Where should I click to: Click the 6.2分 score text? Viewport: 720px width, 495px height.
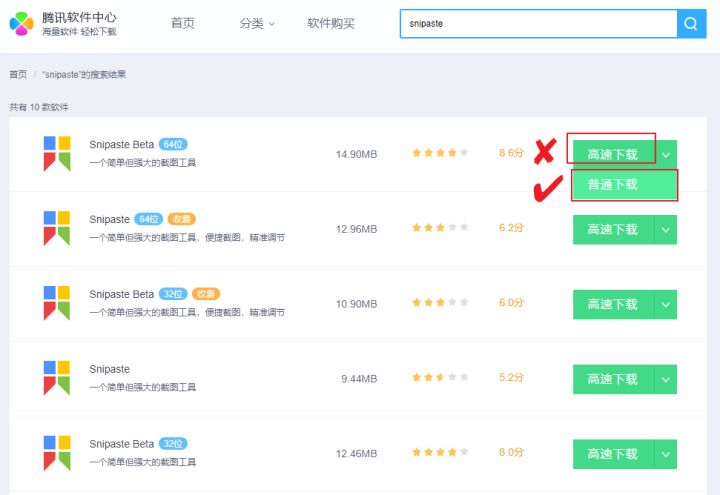point(511,228)
